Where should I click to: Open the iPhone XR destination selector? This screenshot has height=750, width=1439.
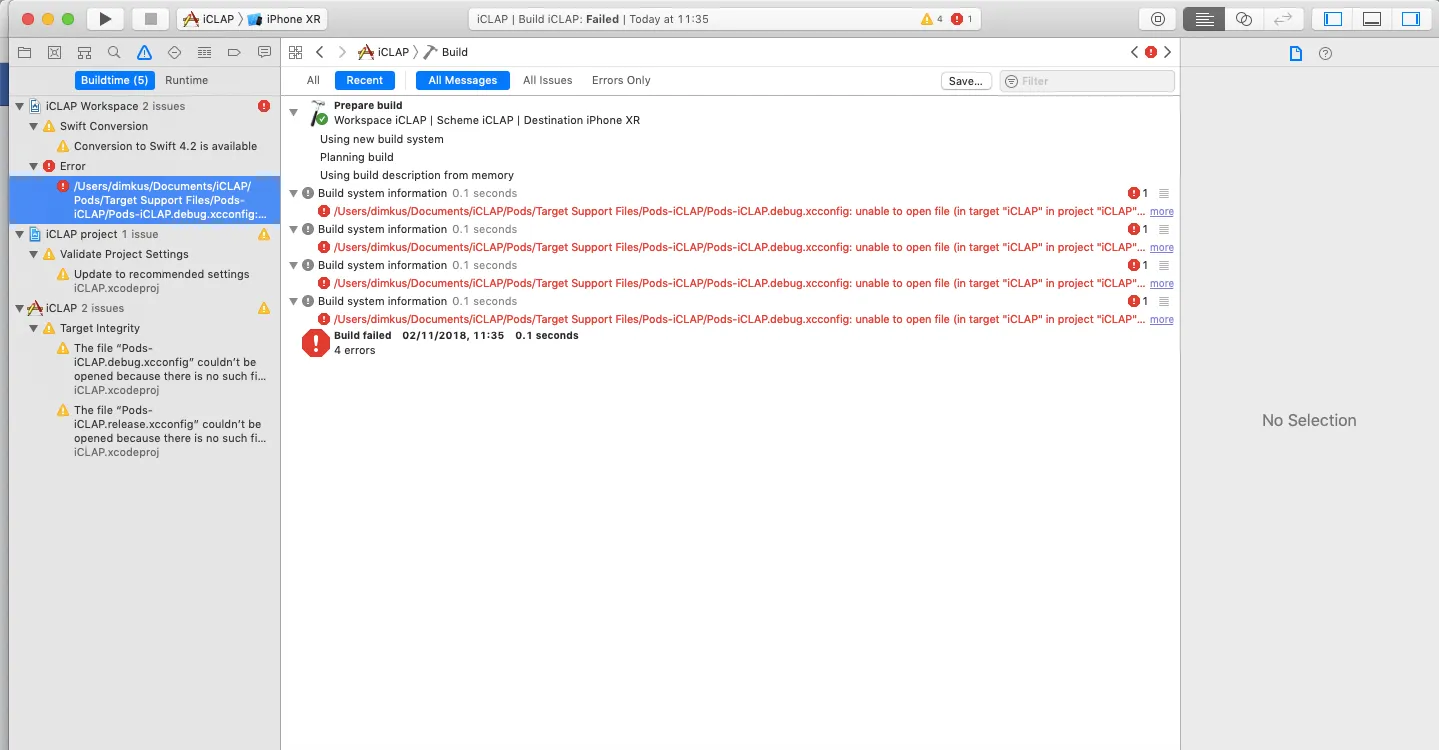click(x=284, y=19)
